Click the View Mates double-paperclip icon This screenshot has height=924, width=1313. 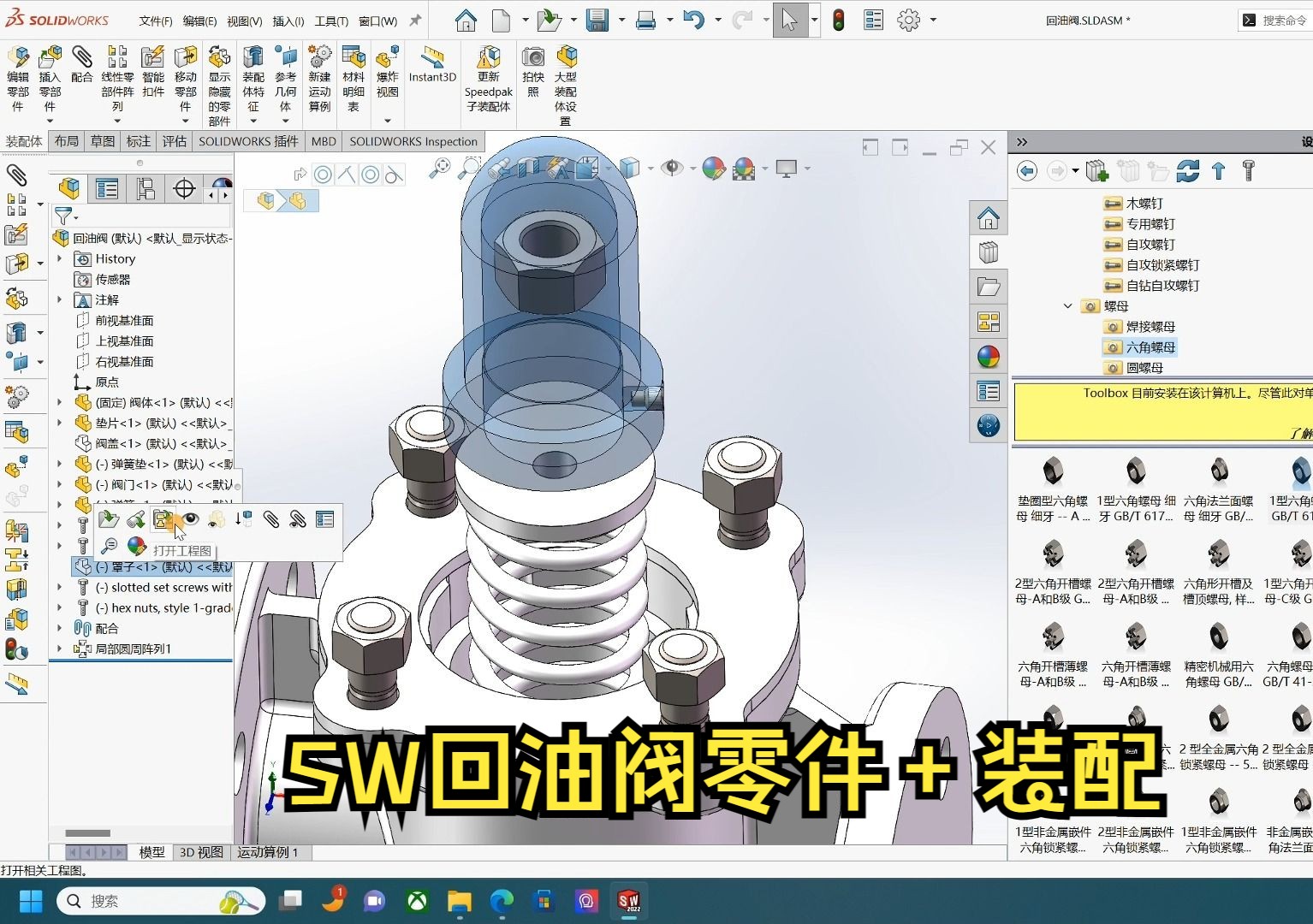pyautogui.click(x=297, y=519)
